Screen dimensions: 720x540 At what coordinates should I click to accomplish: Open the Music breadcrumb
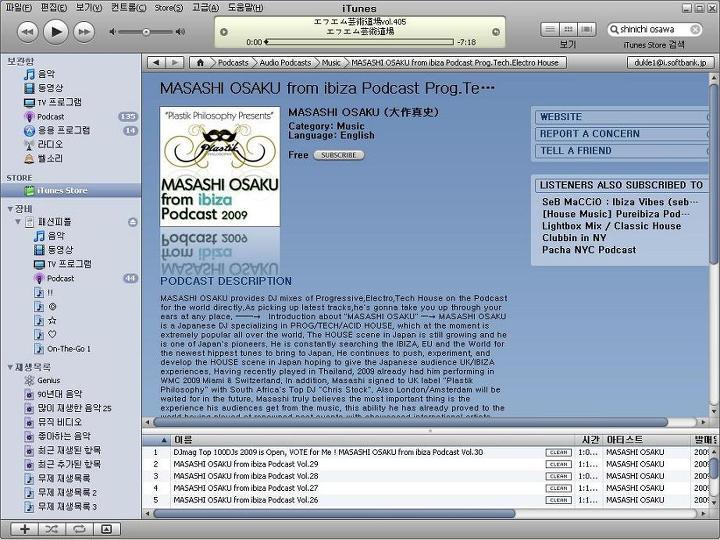[x=331, y=62]
